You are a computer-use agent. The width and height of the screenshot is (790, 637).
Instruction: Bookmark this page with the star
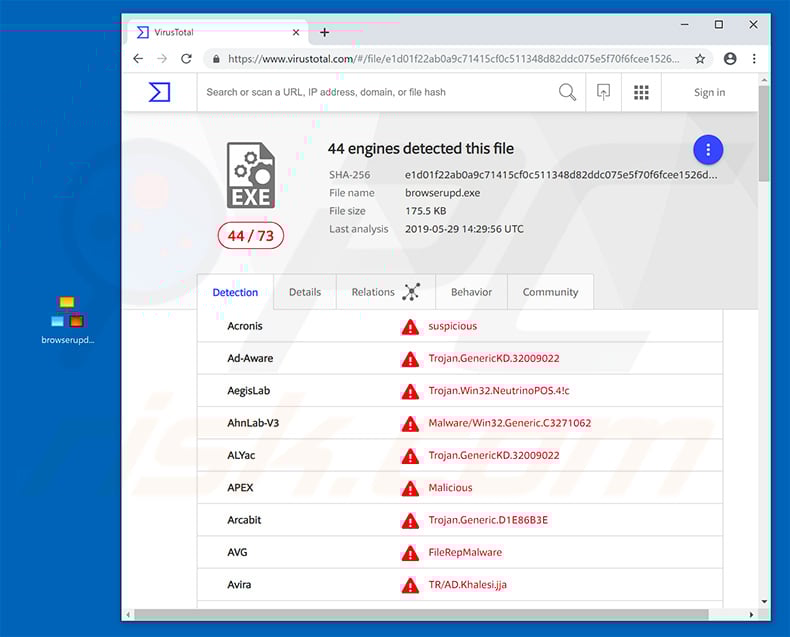(700, 59)
